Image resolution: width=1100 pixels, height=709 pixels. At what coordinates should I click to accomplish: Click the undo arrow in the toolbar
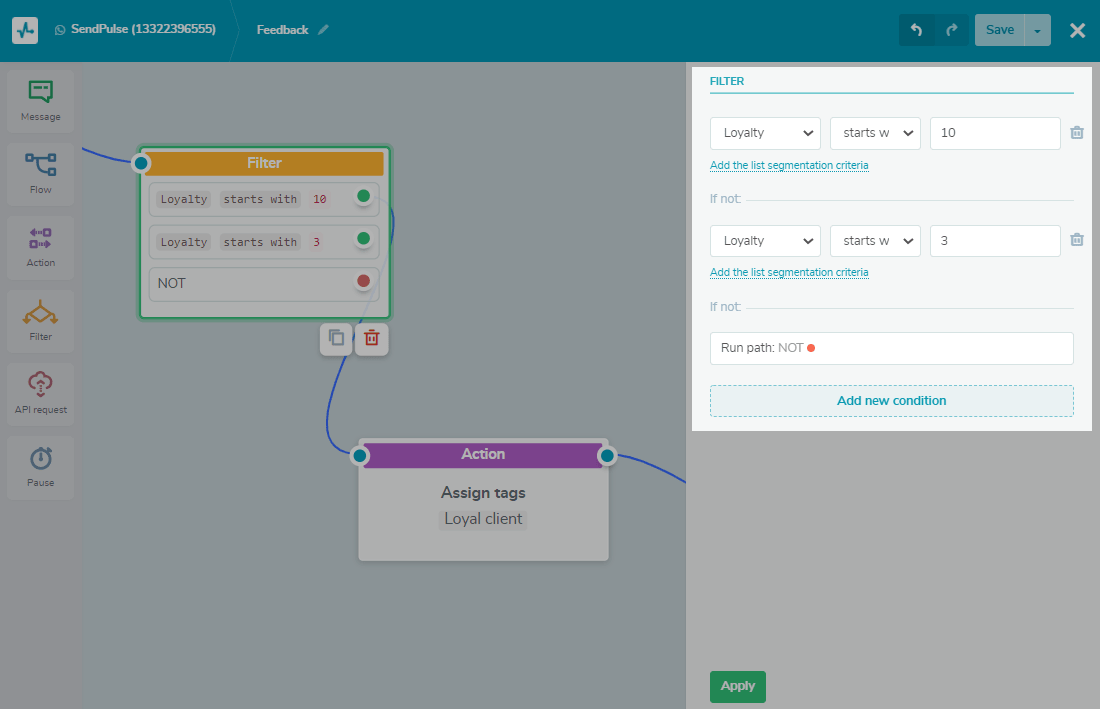(x=917, y=30)
